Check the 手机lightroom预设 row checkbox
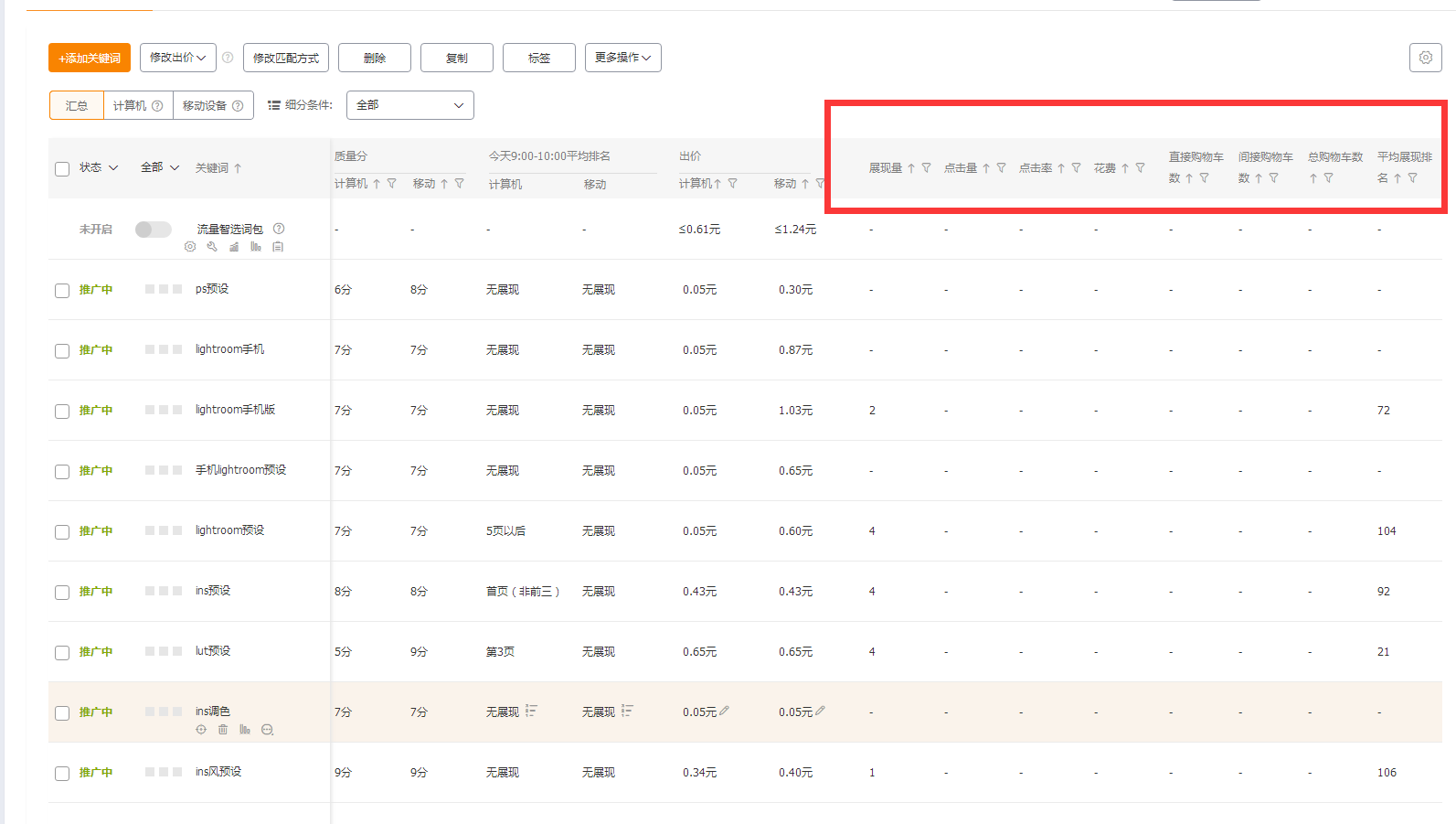This screenshot has height=824, width=1456. [62, 472]
